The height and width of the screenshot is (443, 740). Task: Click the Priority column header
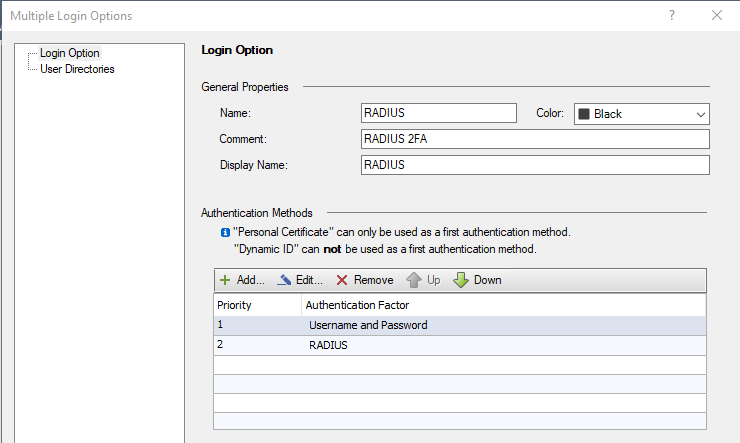(x=257, y=305)
